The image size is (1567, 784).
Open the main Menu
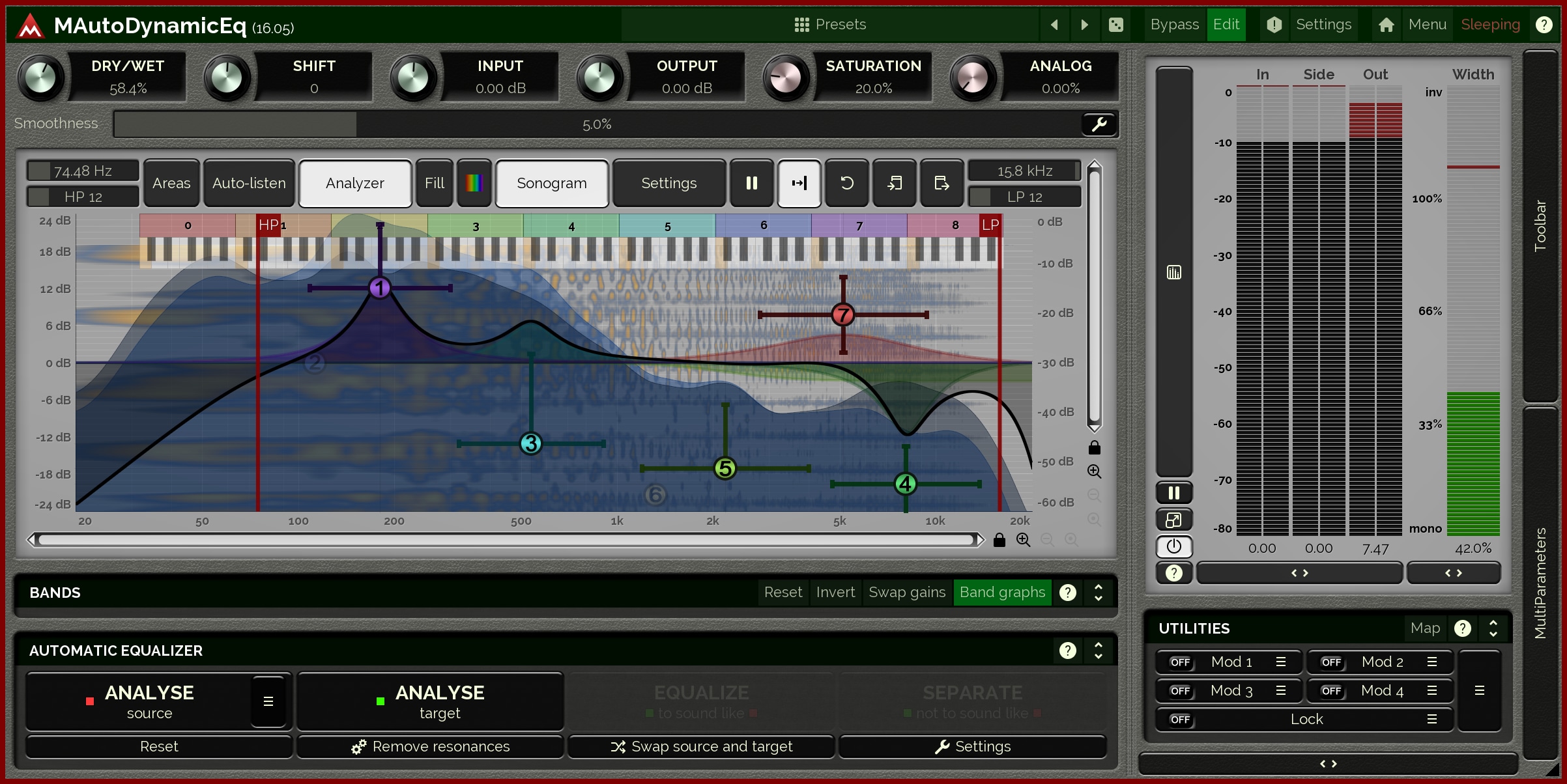(x=1427, y=25)
